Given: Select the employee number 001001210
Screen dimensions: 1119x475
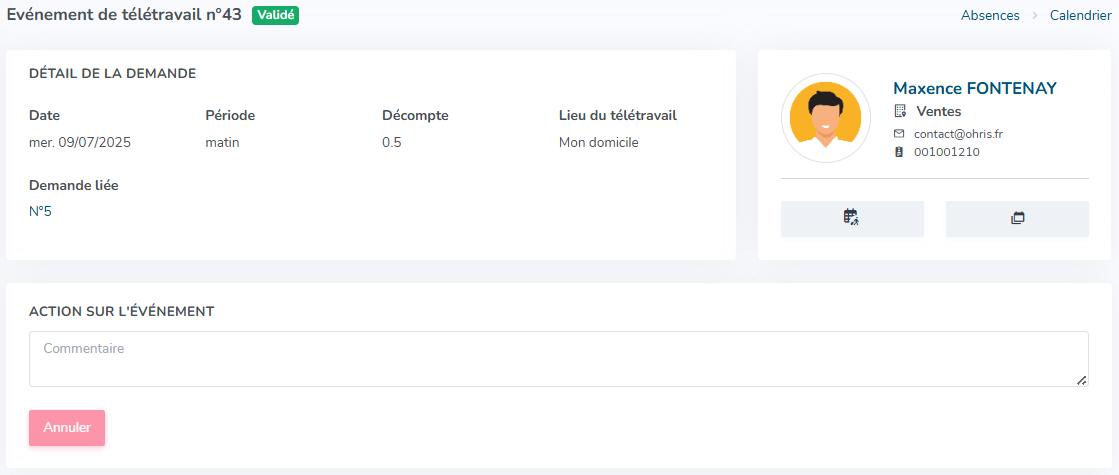Looking at the screenshot, I should (x=947, y=152).
